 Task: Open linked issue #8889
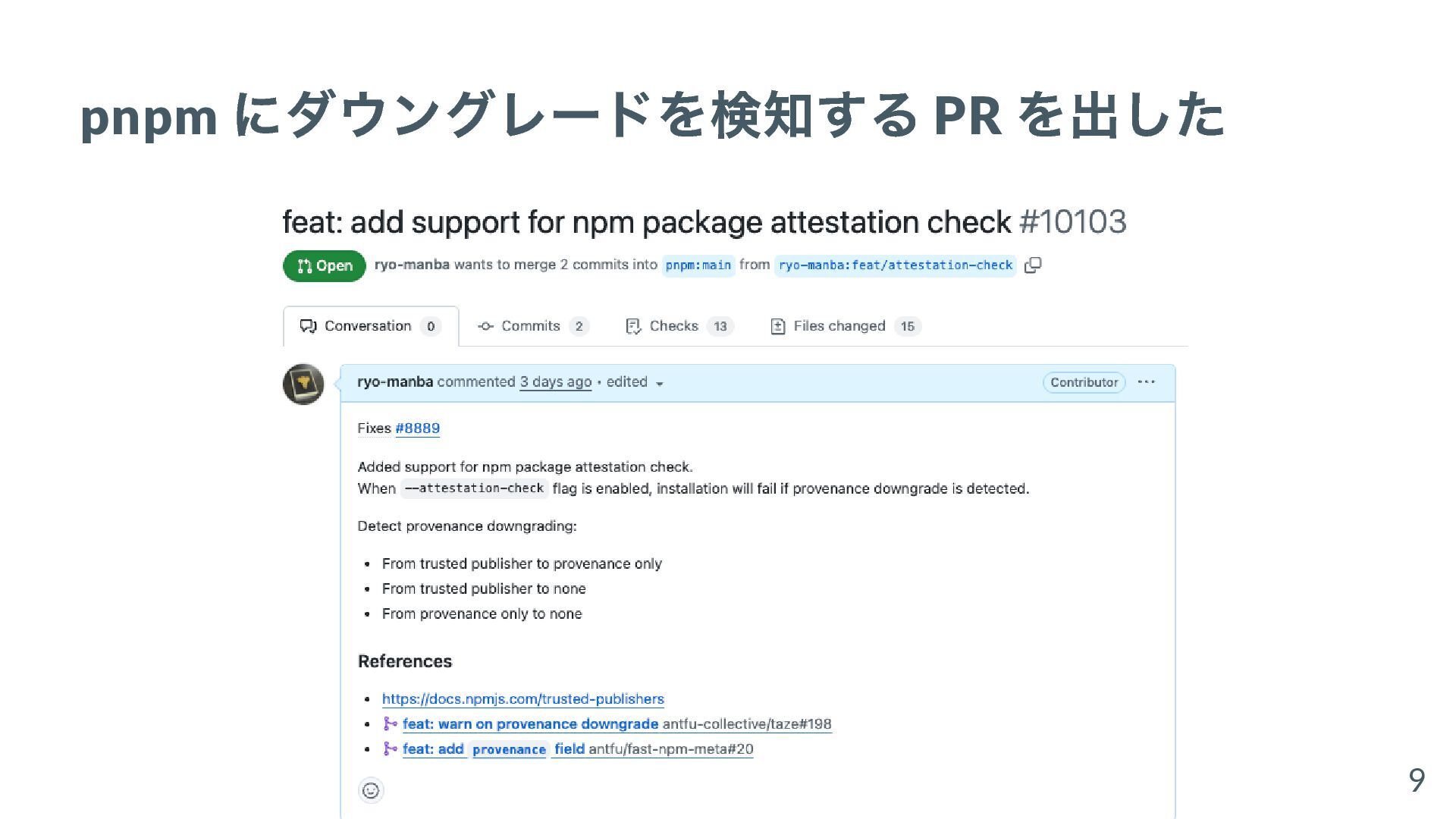[x=417, y=428]
